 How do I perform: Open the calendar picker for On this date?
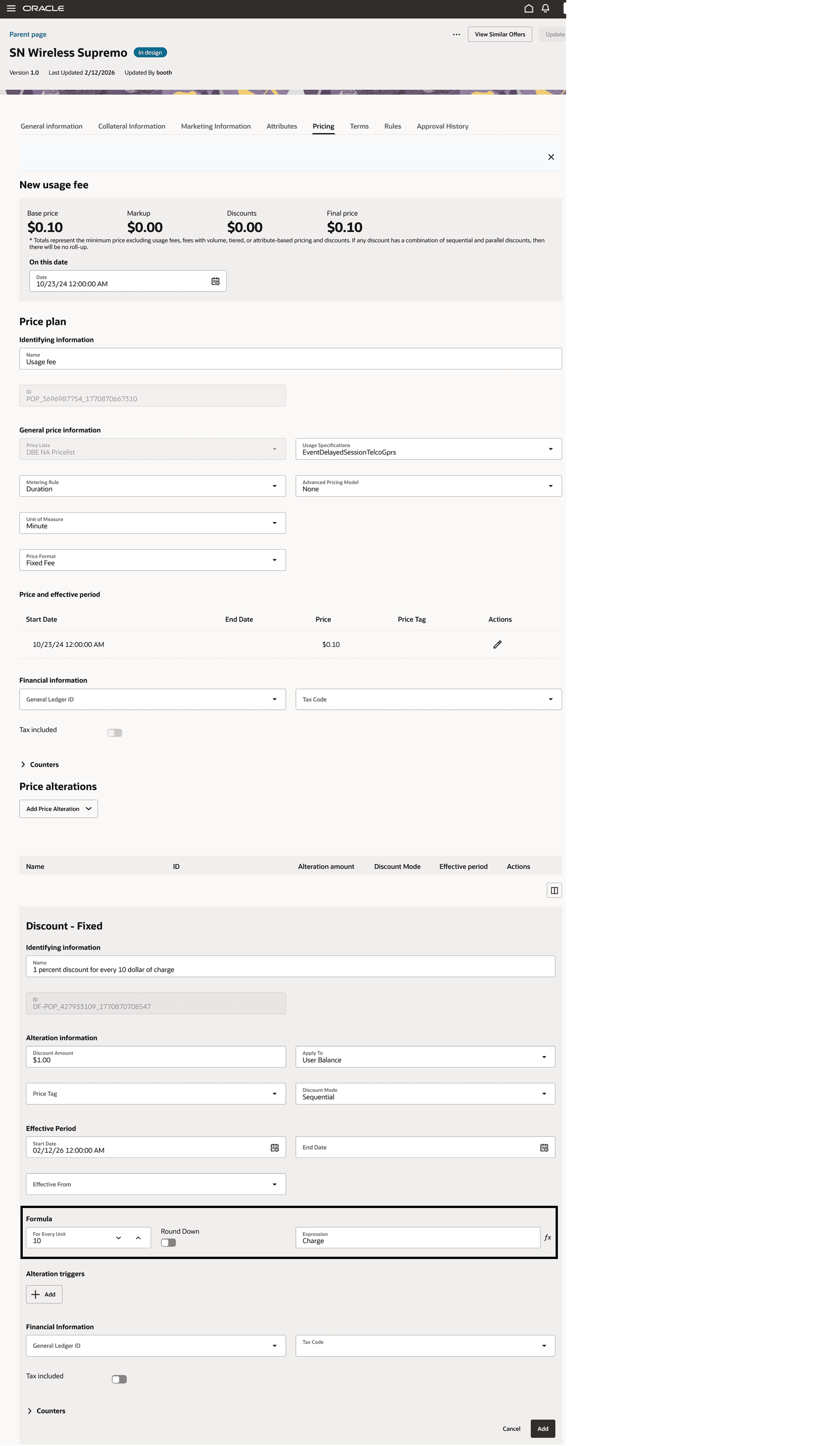pyautogui.click(x=216, y=281)
